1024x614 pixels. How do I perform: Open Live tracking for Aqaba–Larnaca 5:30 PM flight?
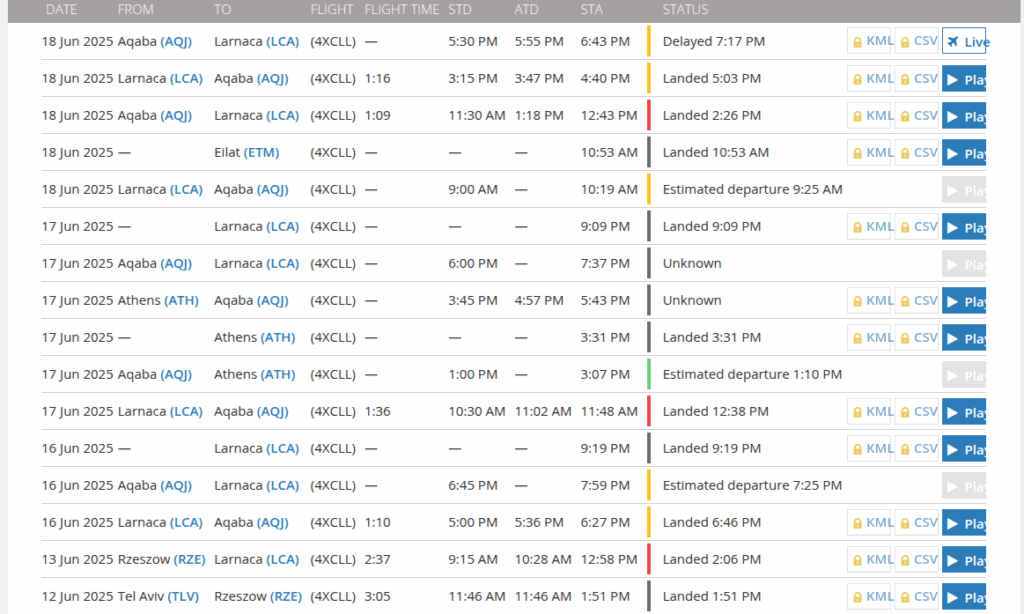(x=964, y=41)
